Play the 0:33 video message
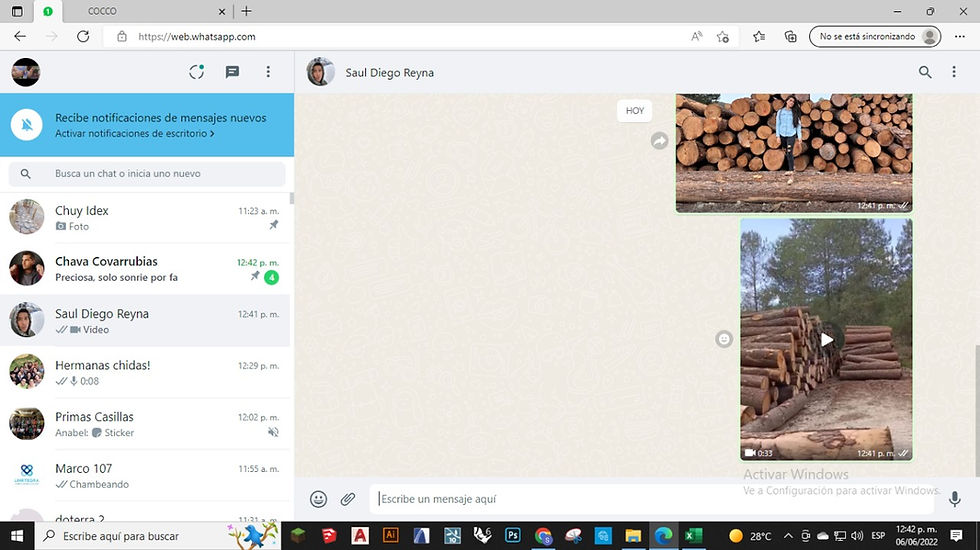This screenshot has height=550, width=980. tap(826, 339)
